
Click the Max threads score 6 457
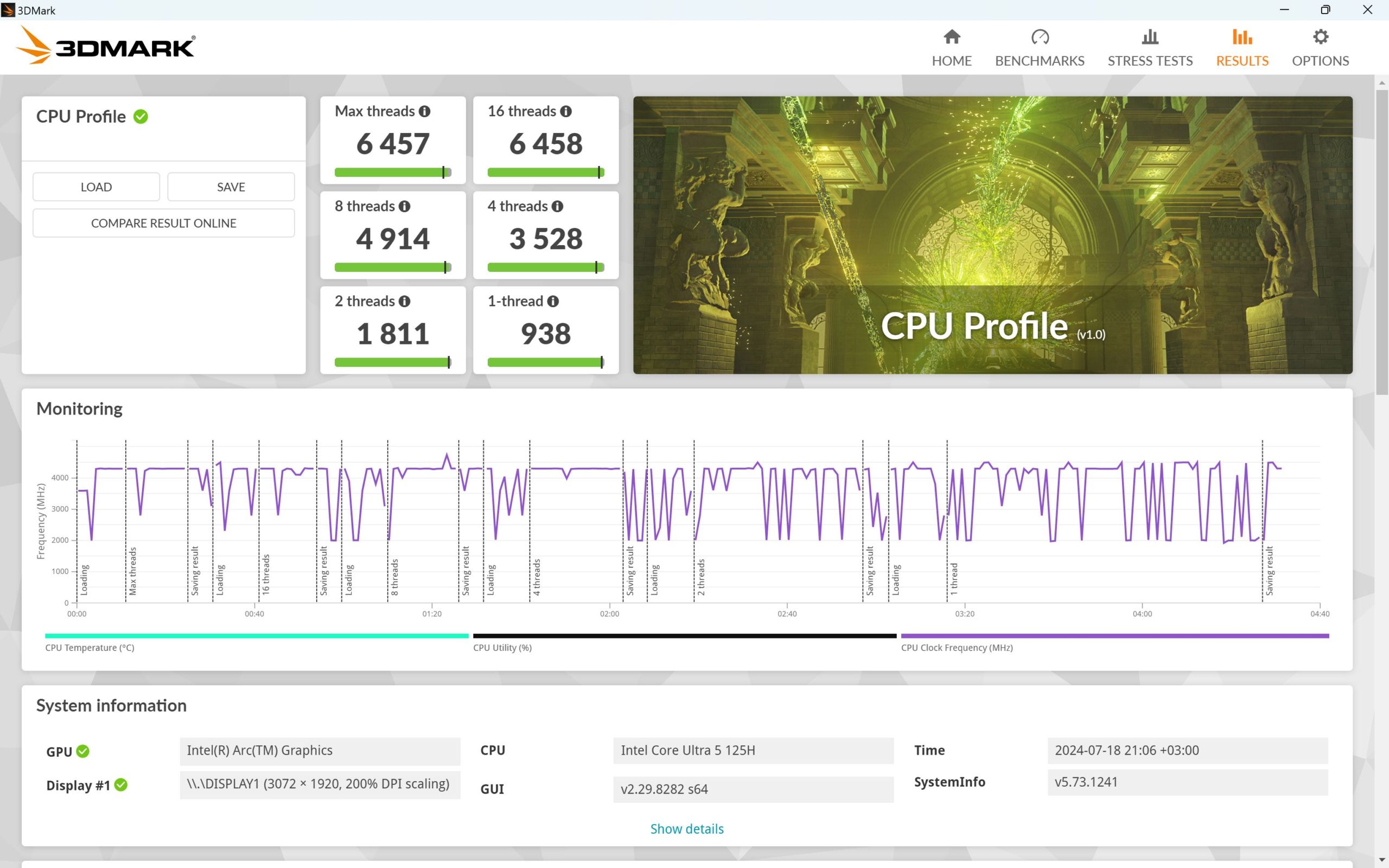pyautogui.click(x=393, y=144)
